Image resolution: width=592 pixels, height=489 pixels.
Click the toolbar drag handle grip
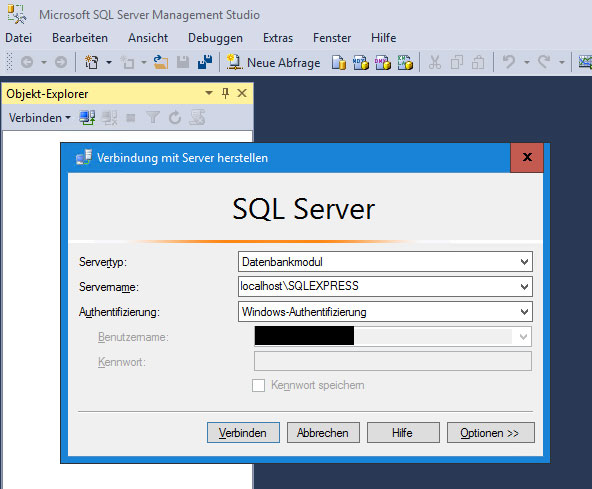pos(9,62)
